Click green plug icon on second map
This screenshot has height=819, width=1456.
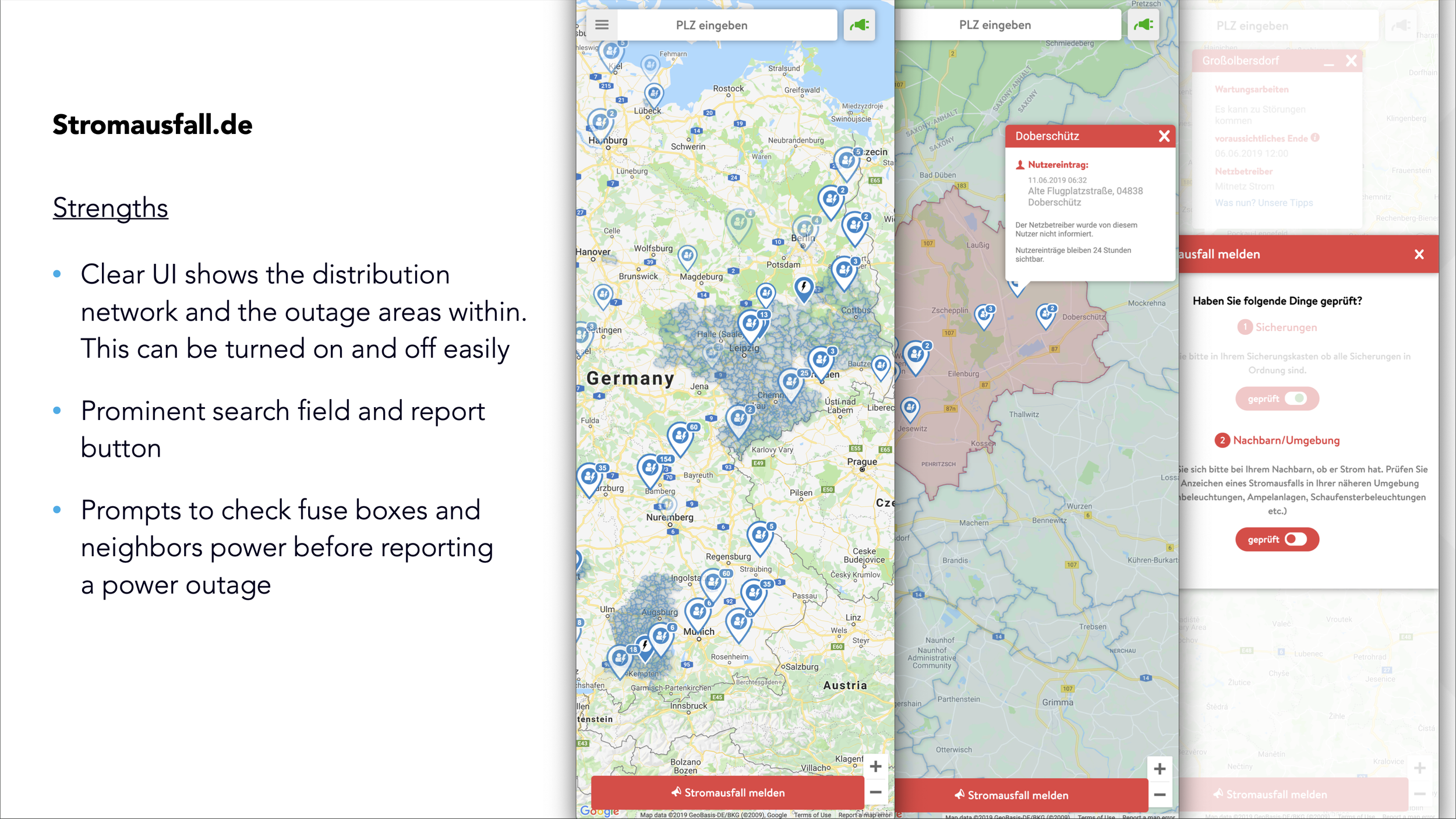click(x=1143, y=25)
